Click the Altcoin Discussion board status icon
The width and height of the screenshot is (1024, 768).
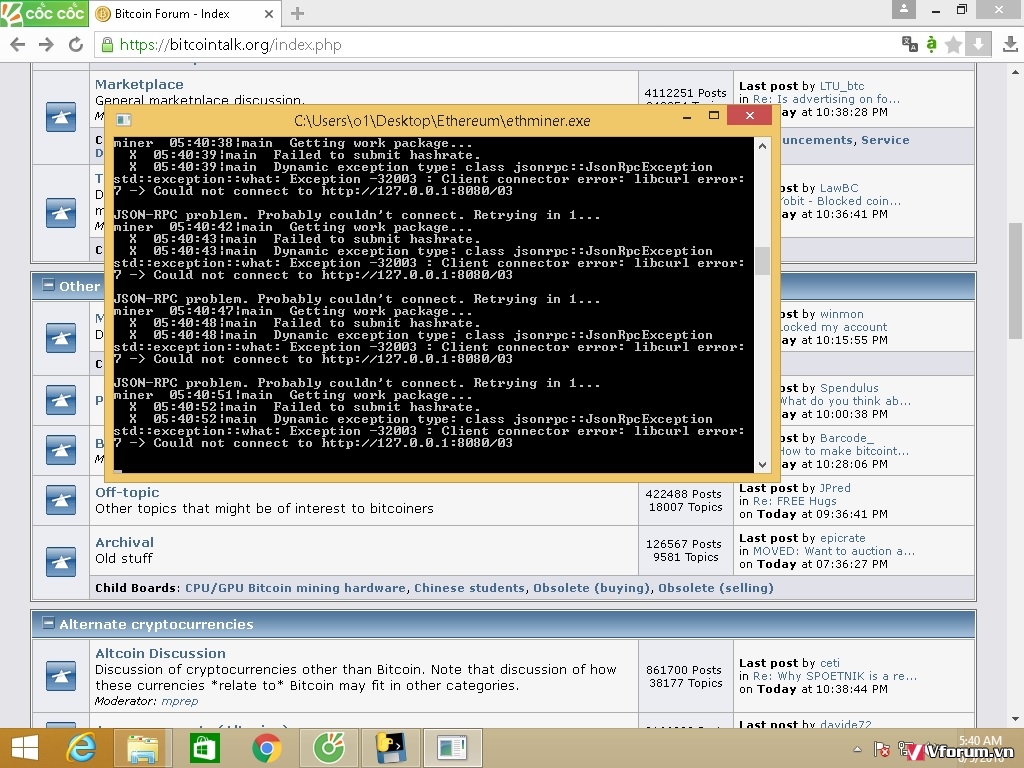point(61,676)
